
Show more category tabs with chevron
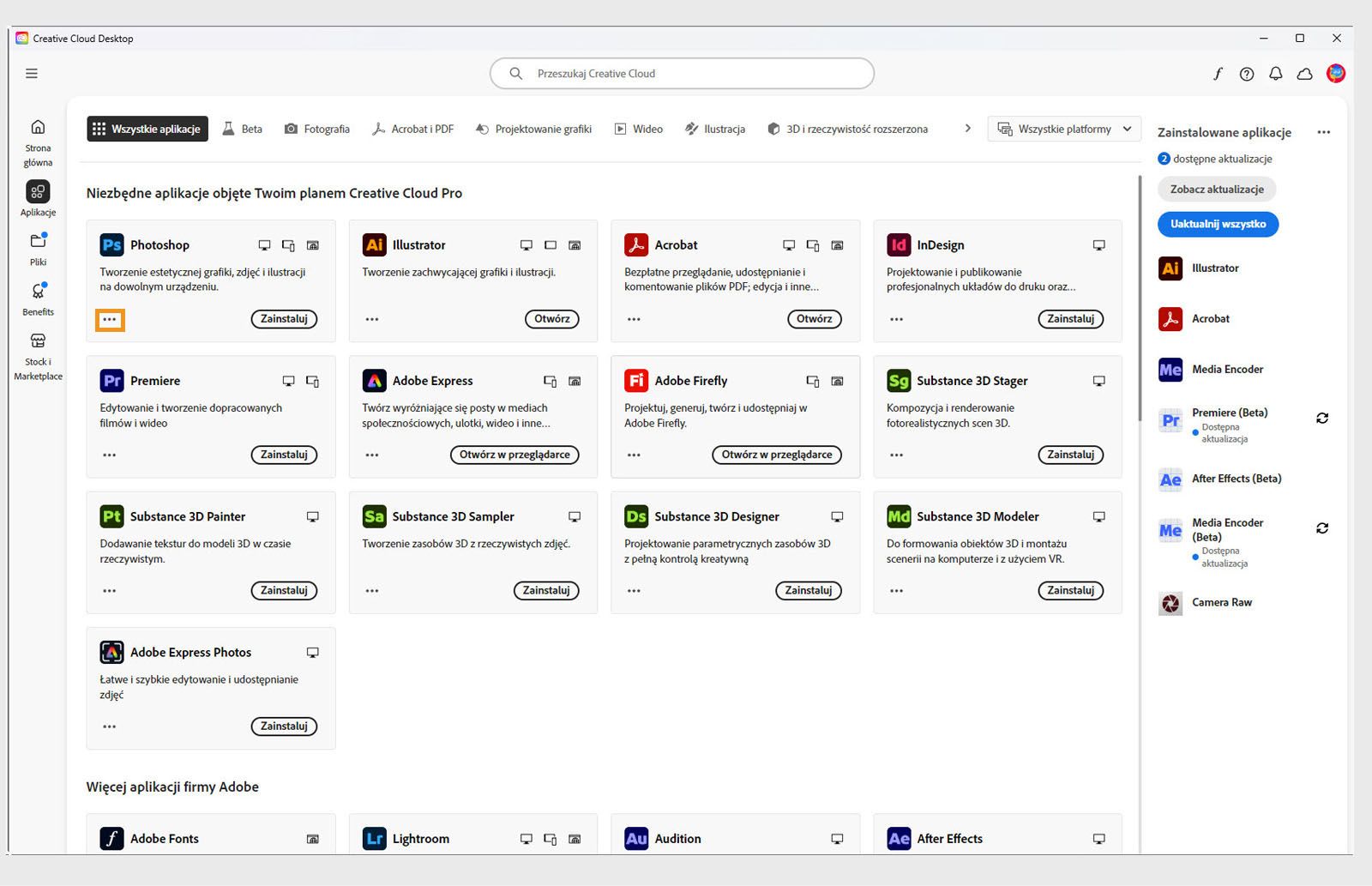click(x=968, y=129)
